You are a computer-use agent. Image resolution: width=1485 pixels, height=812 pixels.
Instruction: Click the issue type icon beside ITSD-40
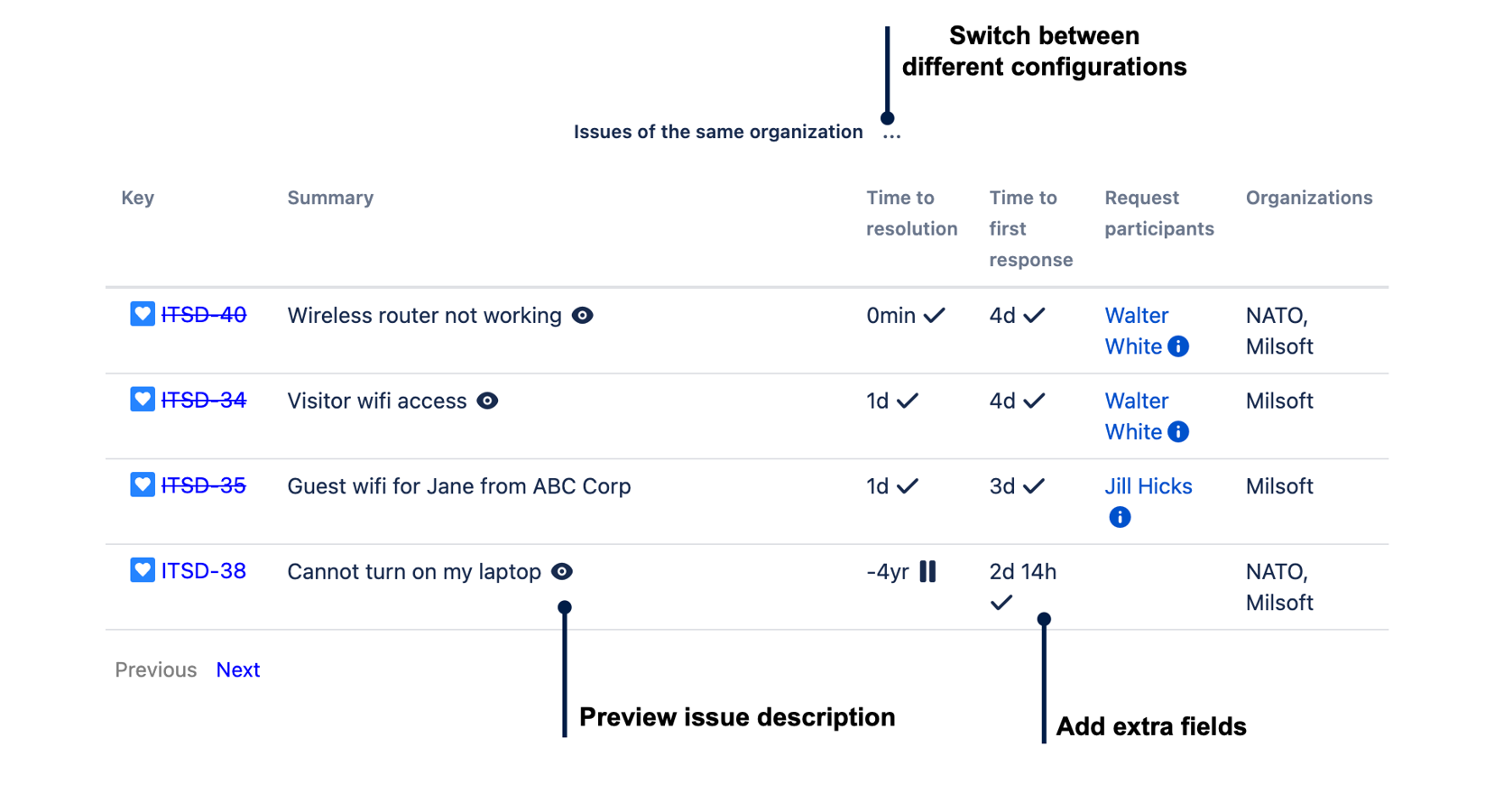[x=142, y=314]
